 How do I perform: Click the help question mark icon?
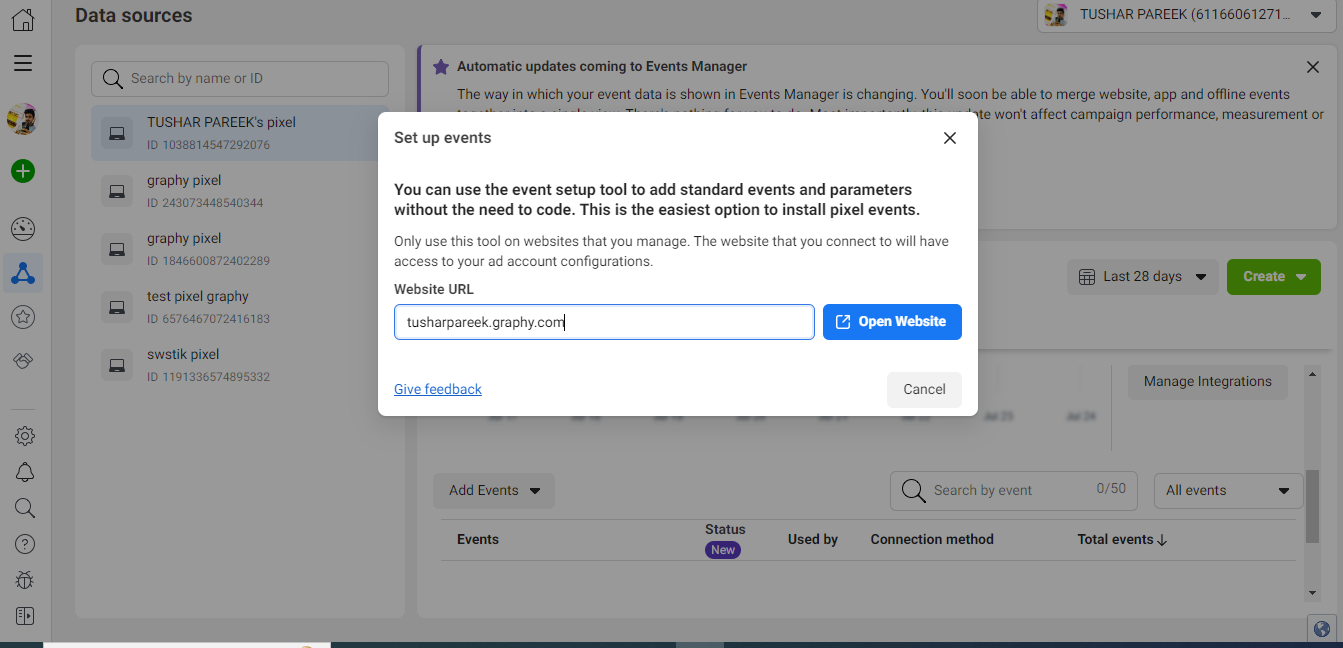[25, 544]
